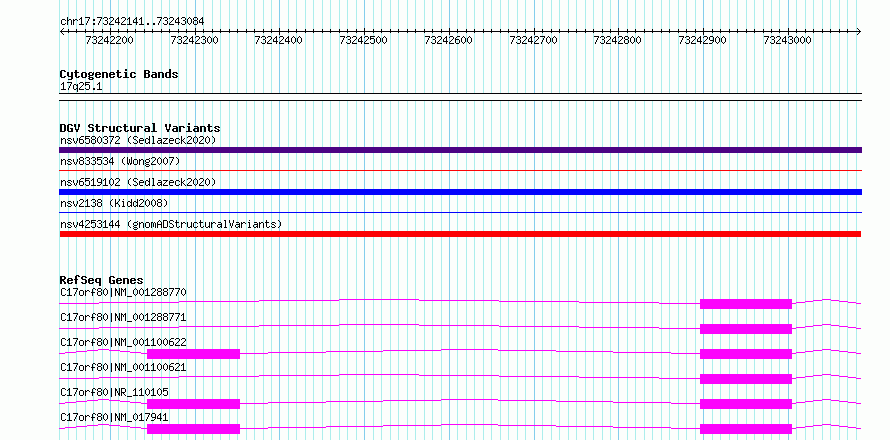This screenshot has height=440, width=890.
Task: Click the C17orf80|NR_110105 transcript label
Action: click(x=114, y=392)
